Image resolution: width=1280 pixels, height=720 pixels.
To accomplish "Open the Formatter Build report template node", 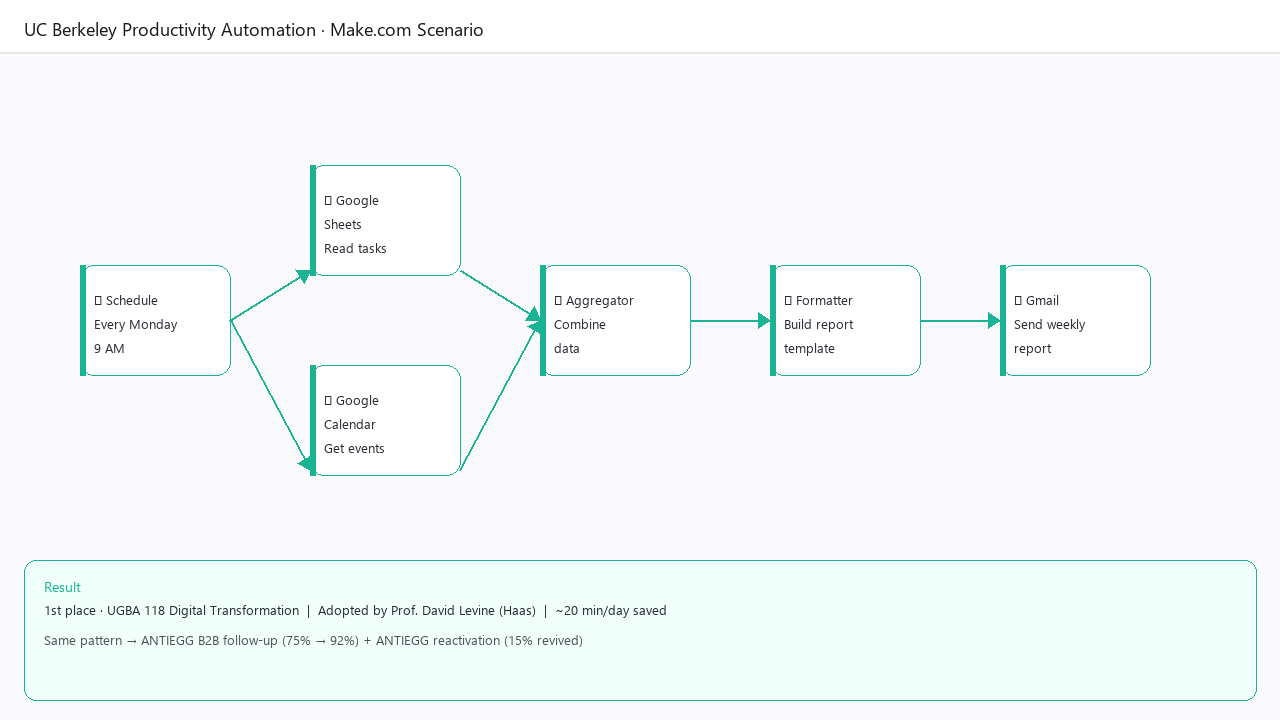I will pyautogui.click(x=846, y=320).
